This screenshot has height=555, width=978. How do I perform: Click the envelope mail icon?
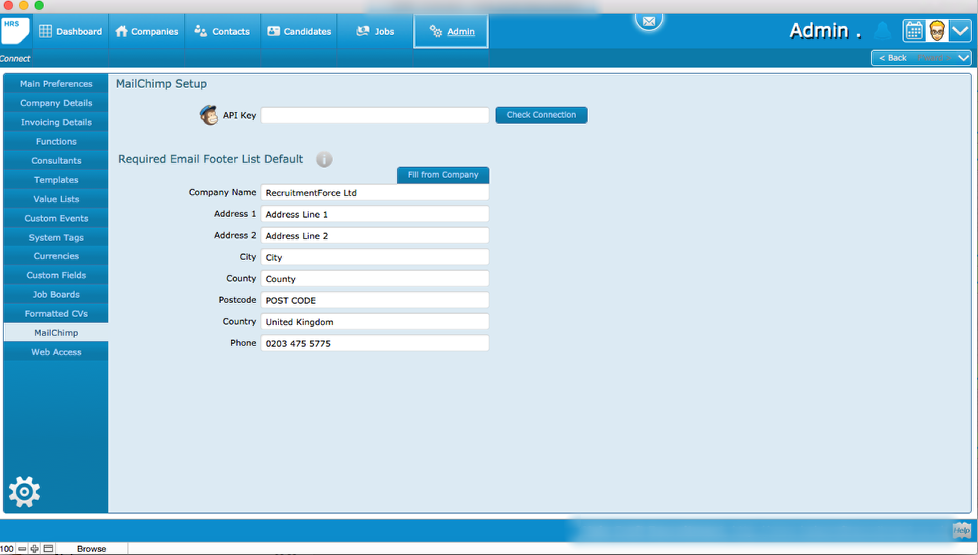pyautogui.click(x=649, y=21)
